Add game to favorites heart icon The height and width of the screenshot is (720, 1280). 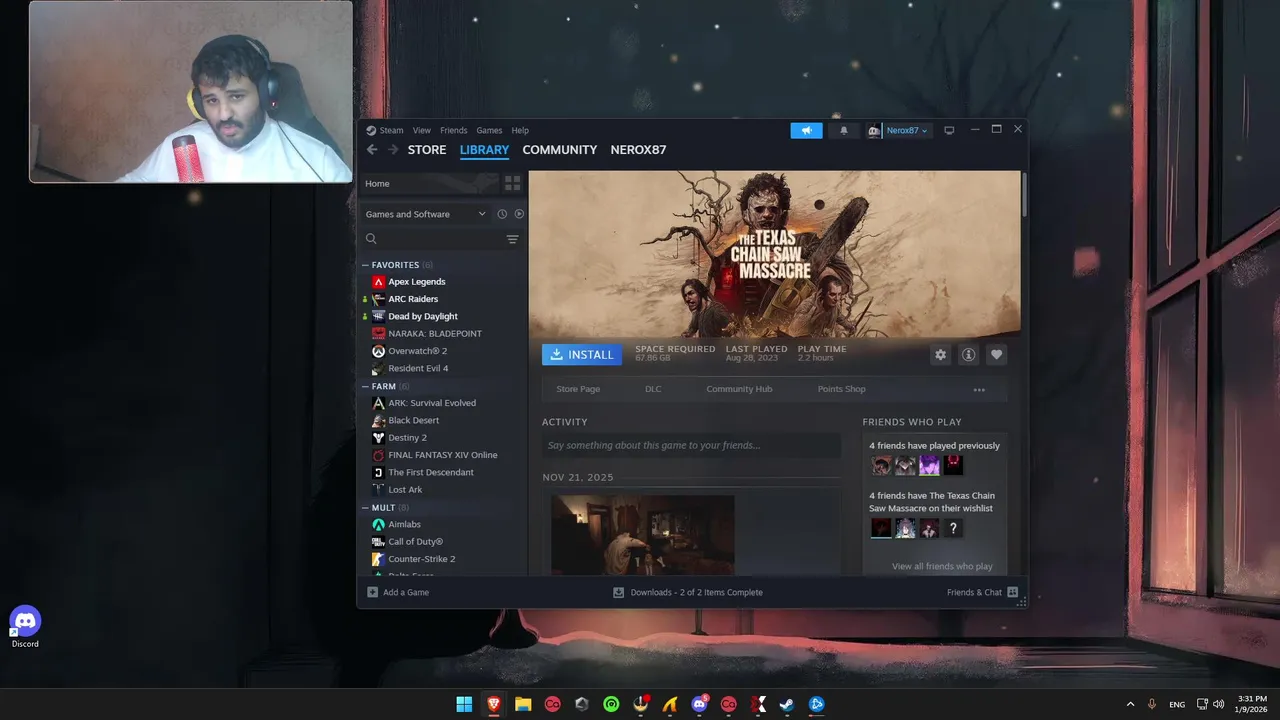(x=996, y=355)
